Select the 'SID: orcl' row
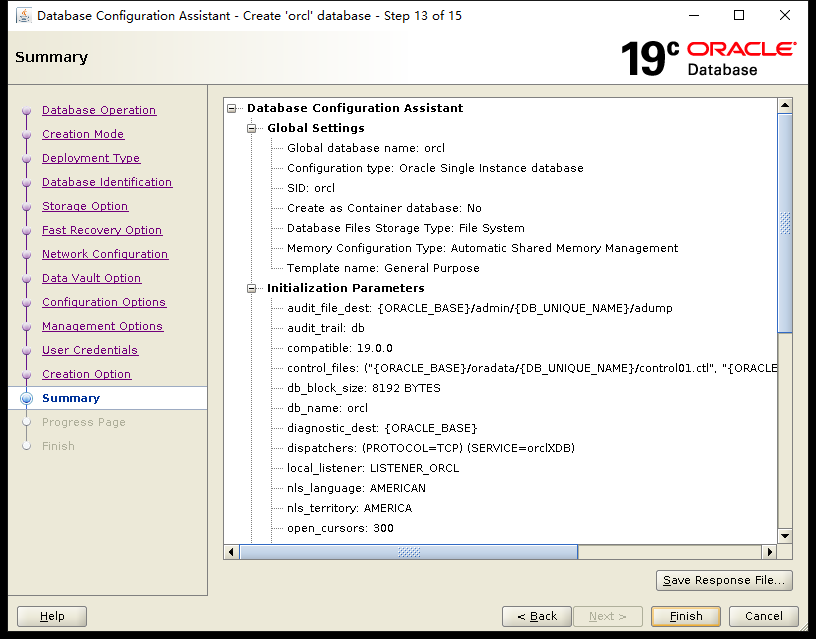The width and height of the screenshot is (816, 639). (x=311, y=188)
